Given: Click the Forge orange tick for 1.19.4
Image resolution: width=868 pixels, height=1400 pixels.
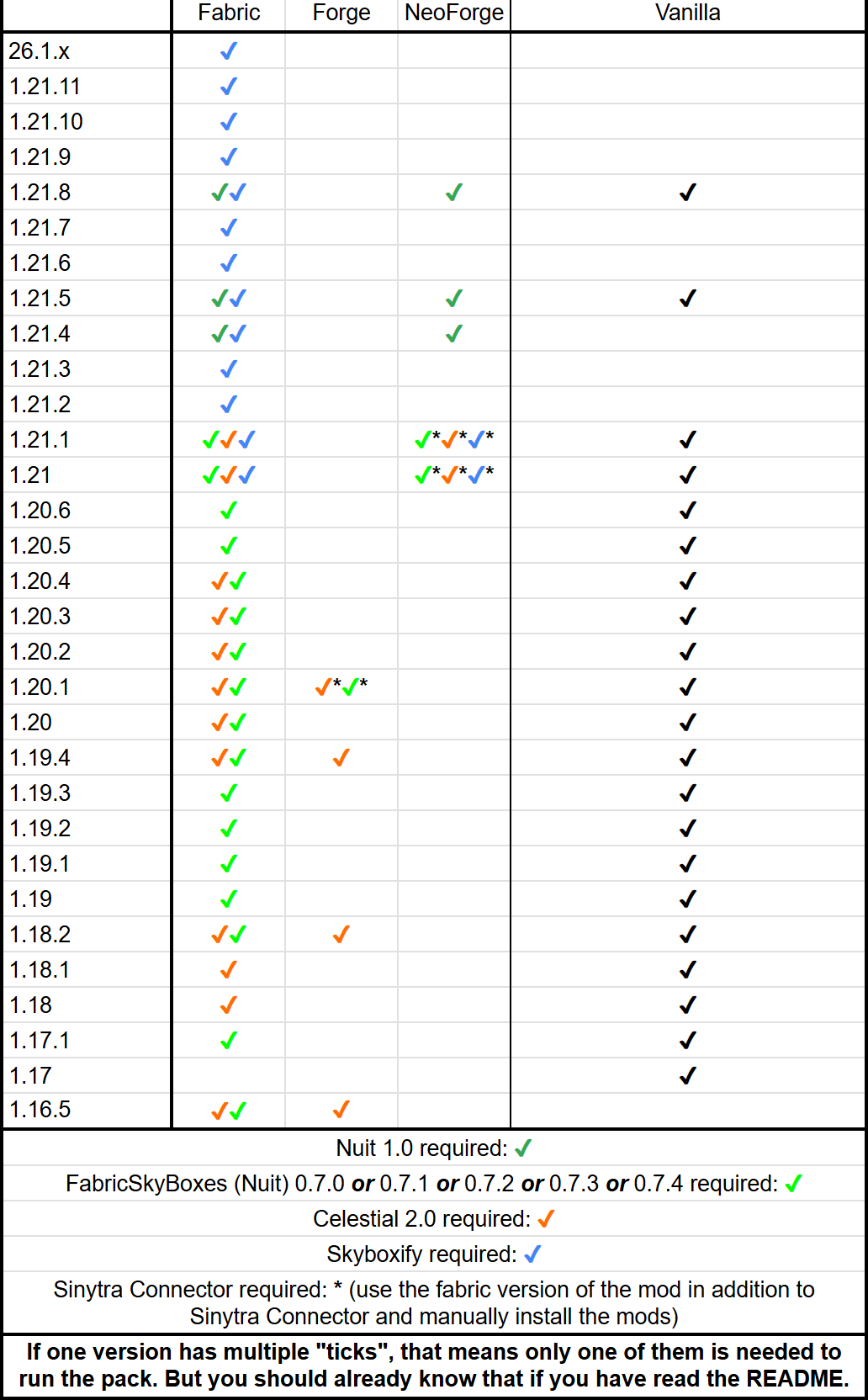Looking at the screenshot, I should pyautogui.click(x=341, y=758).
